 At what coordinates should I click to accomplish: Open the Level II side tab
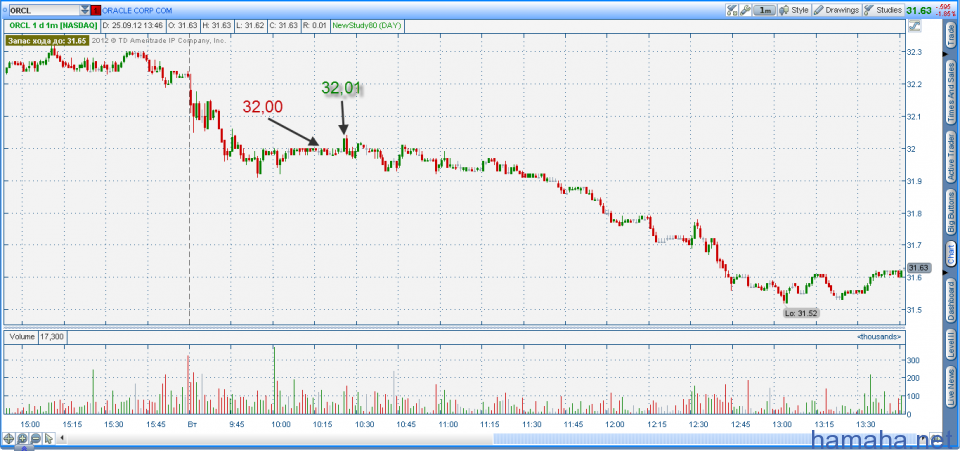click(951, 346)
